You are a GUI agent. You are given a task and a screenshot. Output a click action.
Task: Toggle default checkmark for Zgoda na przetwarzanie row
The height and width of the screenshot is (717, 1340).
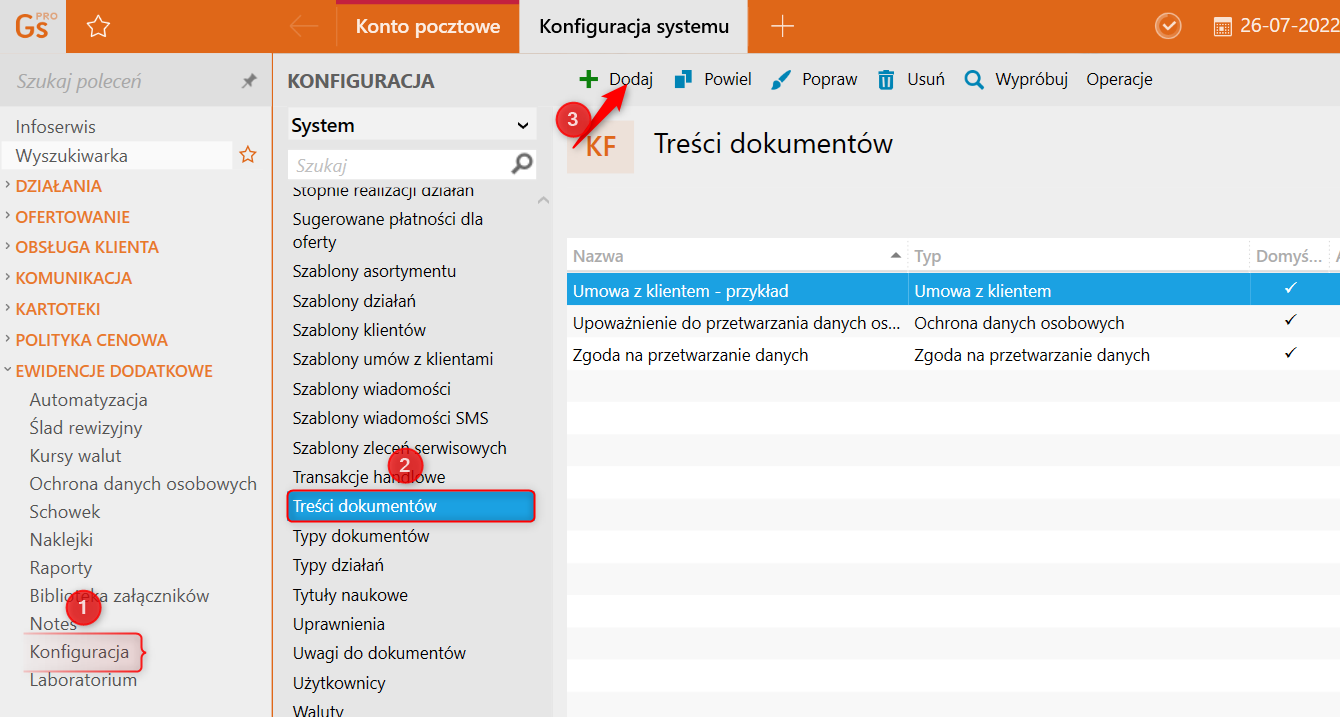[1290, 352]
